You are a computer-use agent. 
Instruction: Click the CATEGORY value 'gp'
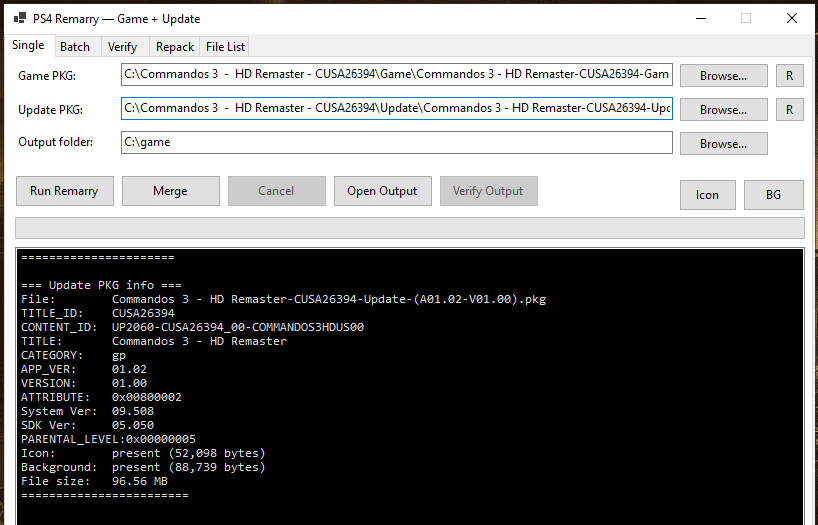118,356
